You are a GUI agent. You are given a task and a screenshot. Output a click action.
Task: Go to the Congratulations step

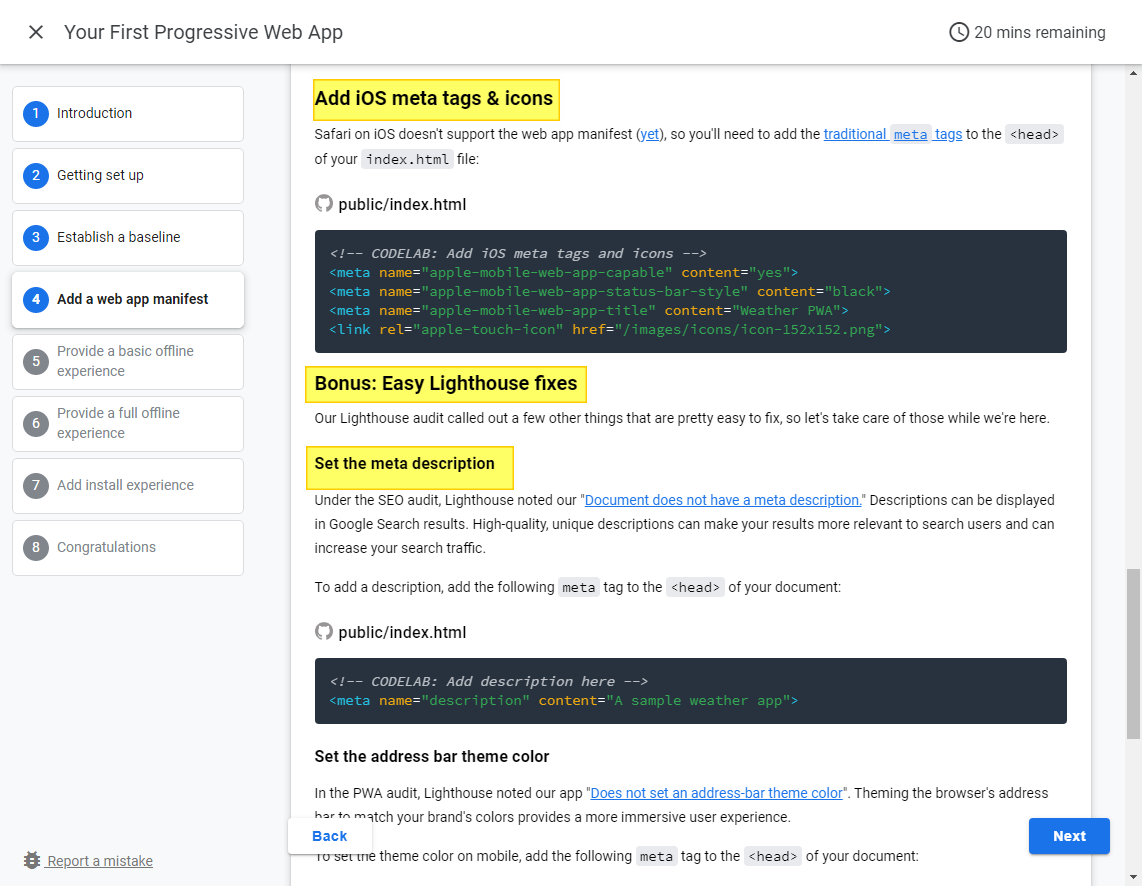127,547
